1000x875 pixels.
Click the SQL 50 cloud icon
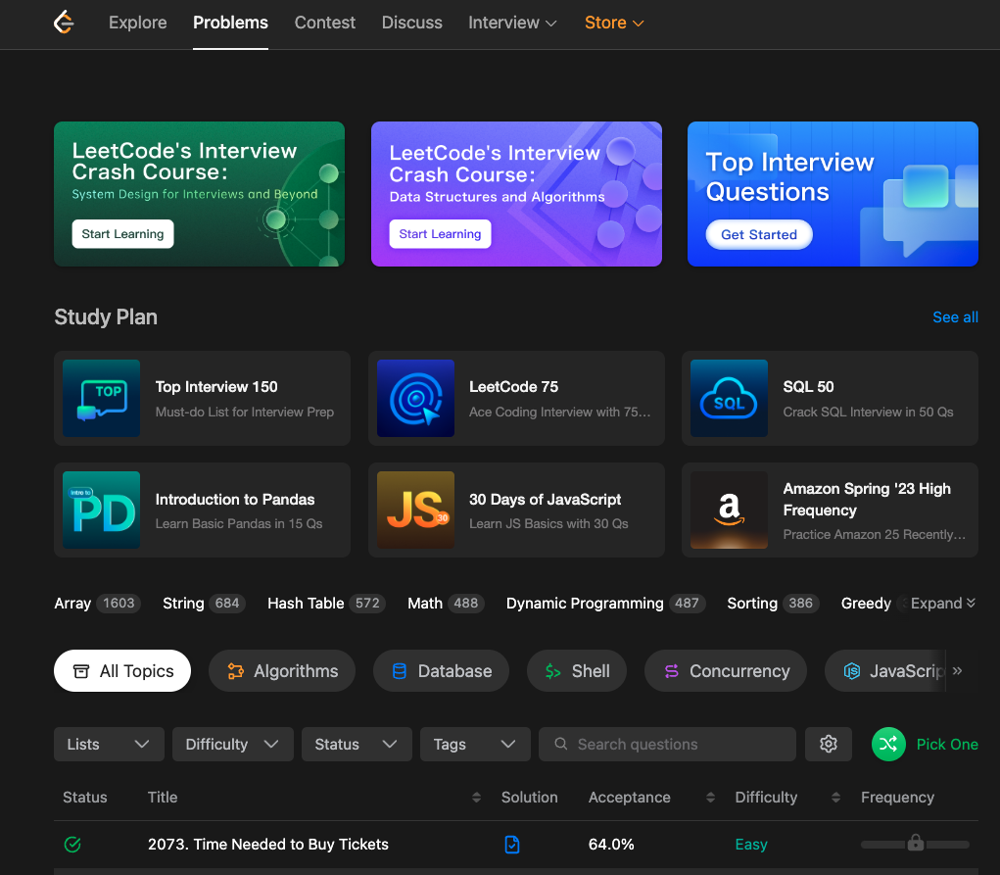coord(729,398)
